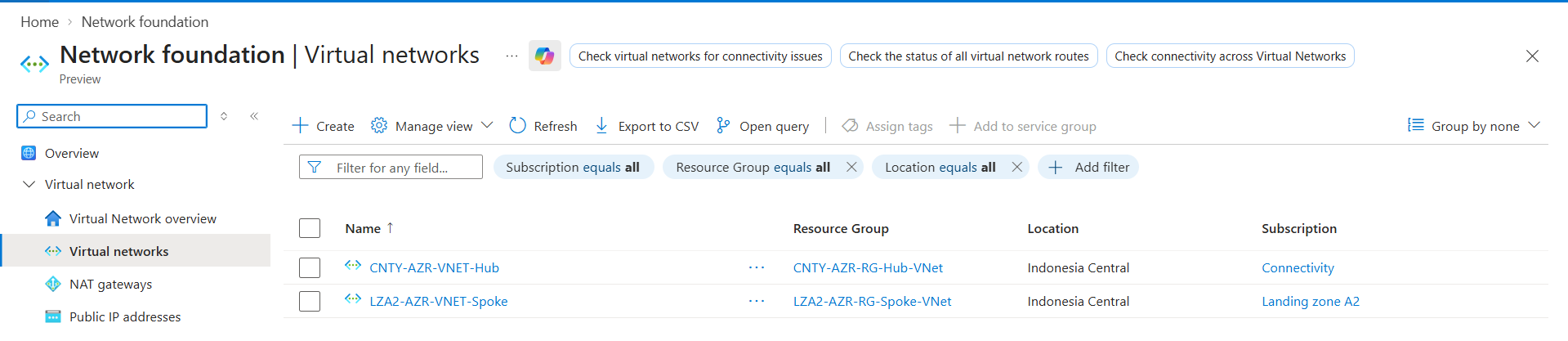Select the CNTY-AZR-VNET-Hub row checkbox
Screen dimensions: 1568x341
(x=310, y=267)
